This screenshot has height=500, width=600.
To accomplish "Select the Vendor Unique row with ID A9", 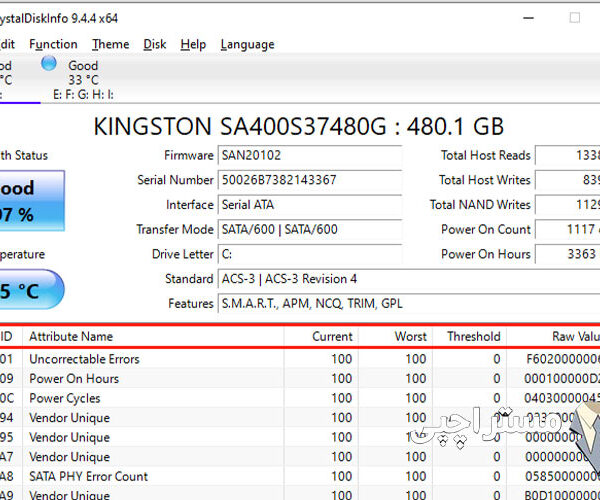I will click(300, 494).
